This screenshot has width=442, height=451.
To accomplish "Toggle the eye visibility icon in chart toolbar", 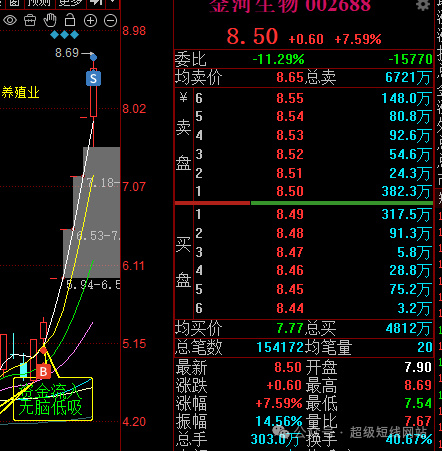I will (10, 21).
